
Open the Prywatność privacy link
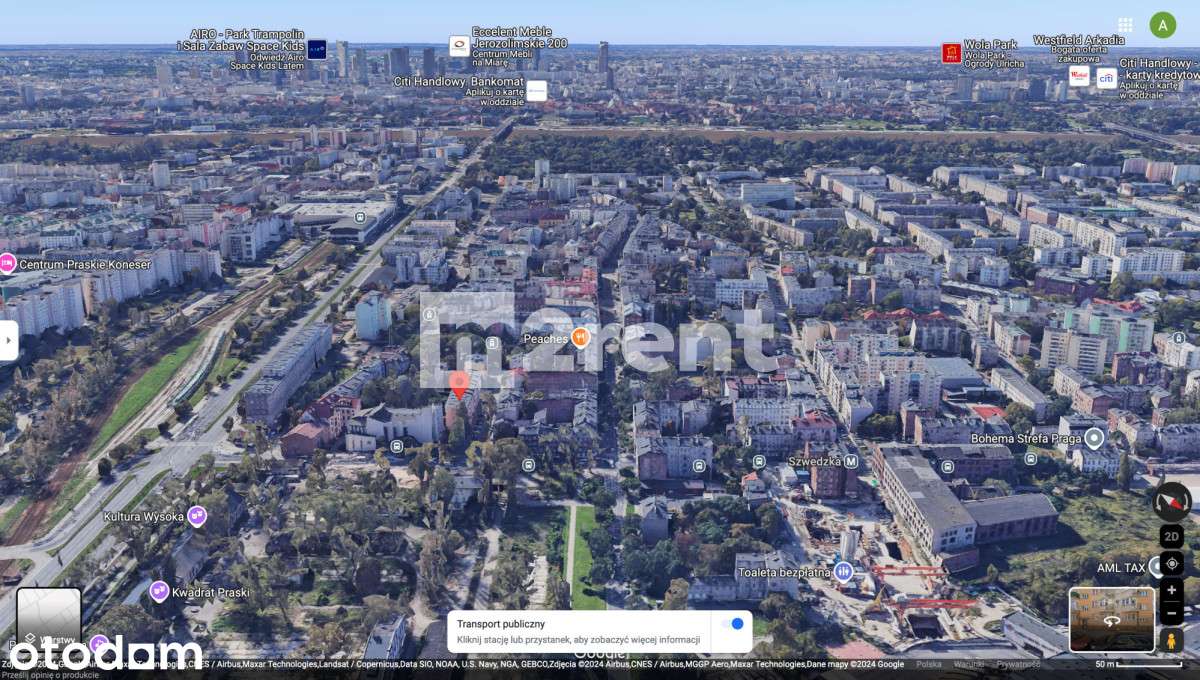point(1018,664)
